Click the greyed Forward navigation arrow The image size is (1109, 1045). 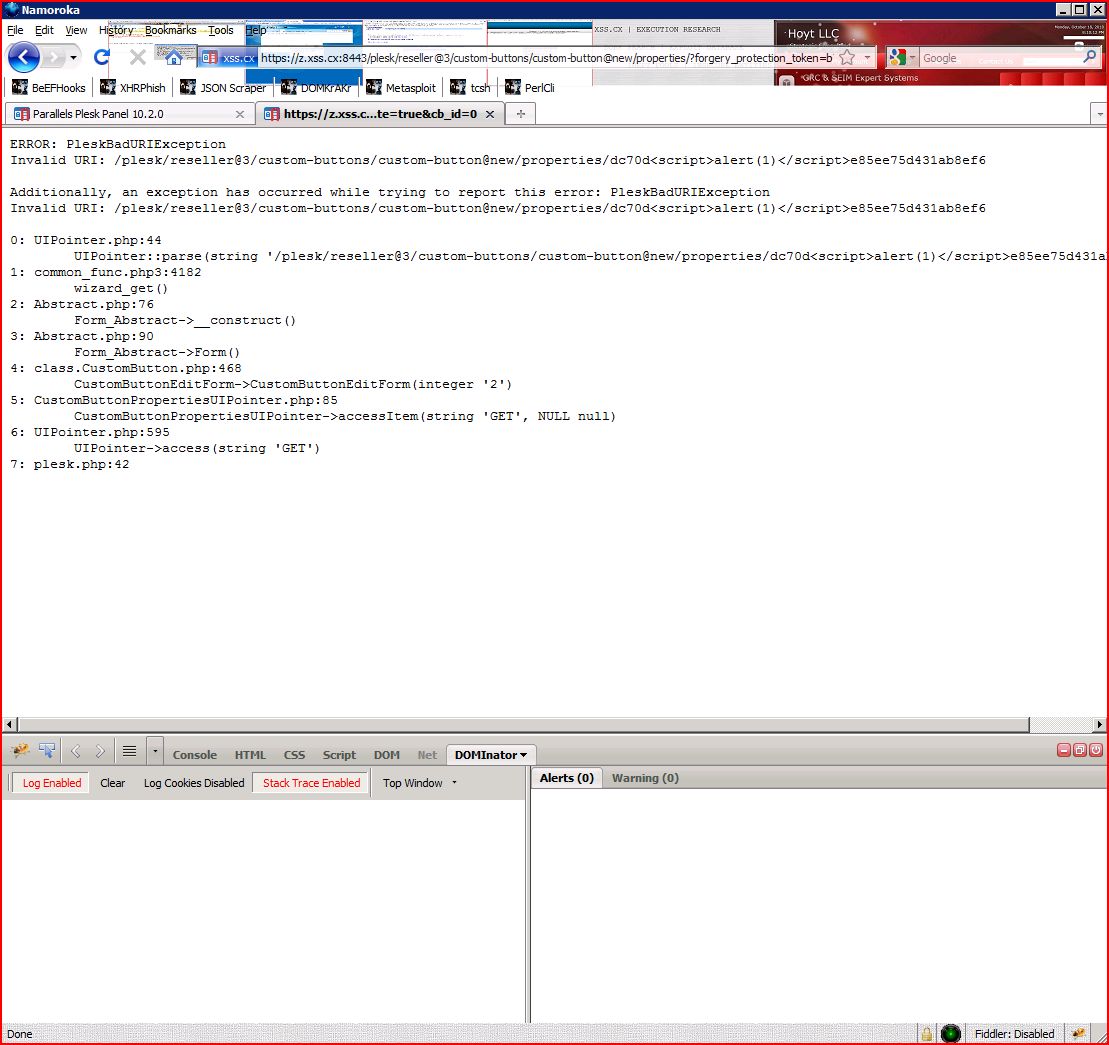[x=54, y=57]
